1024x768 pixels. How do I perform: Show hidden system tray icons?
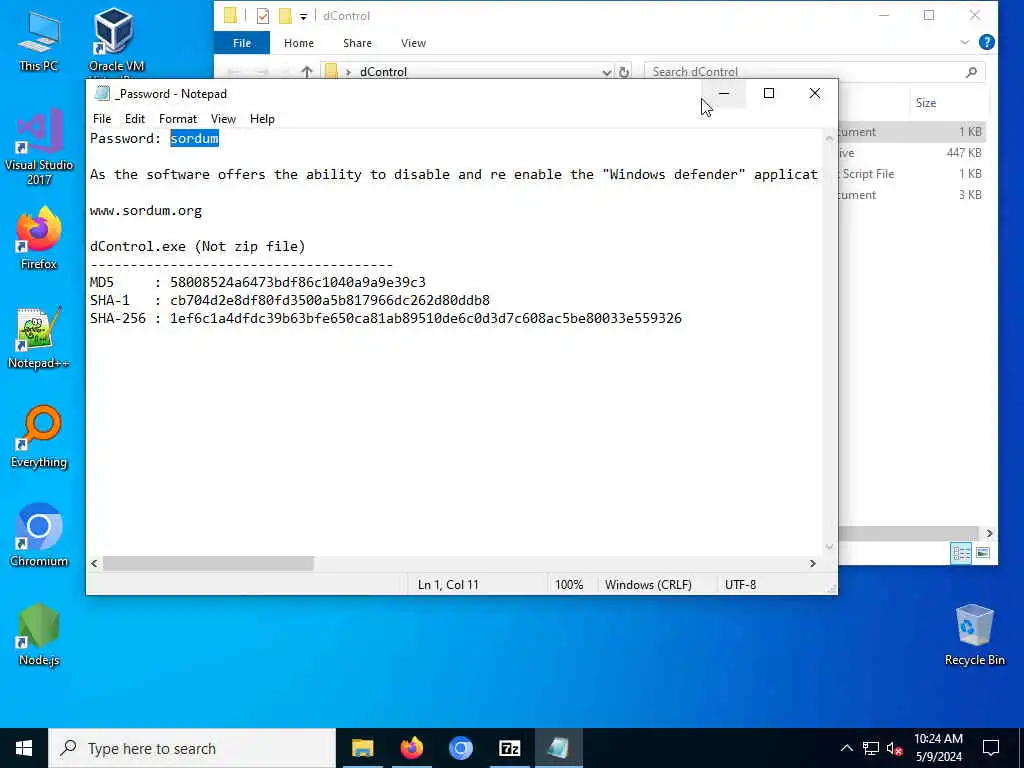(x=846, y=748)
